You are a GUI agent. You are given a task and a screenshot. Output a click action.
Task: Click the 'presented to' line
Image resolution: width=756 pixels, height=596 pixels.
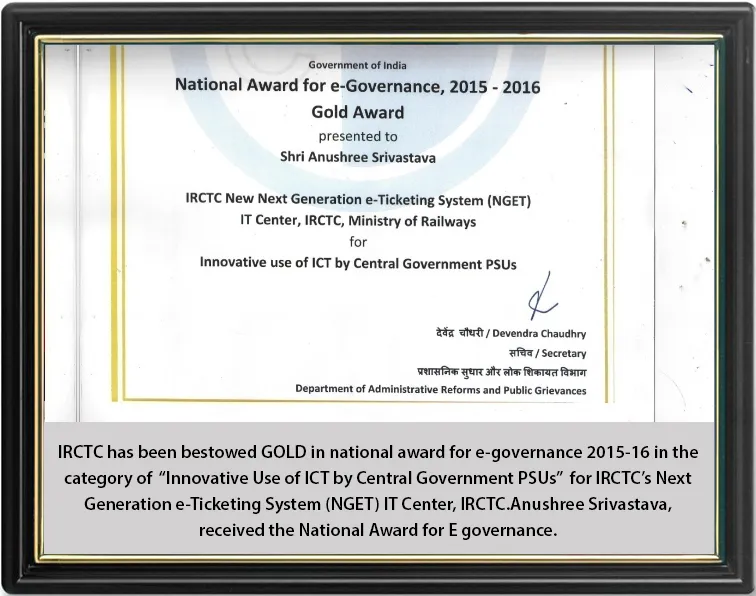pyautogui.click(x=358, y=137)
